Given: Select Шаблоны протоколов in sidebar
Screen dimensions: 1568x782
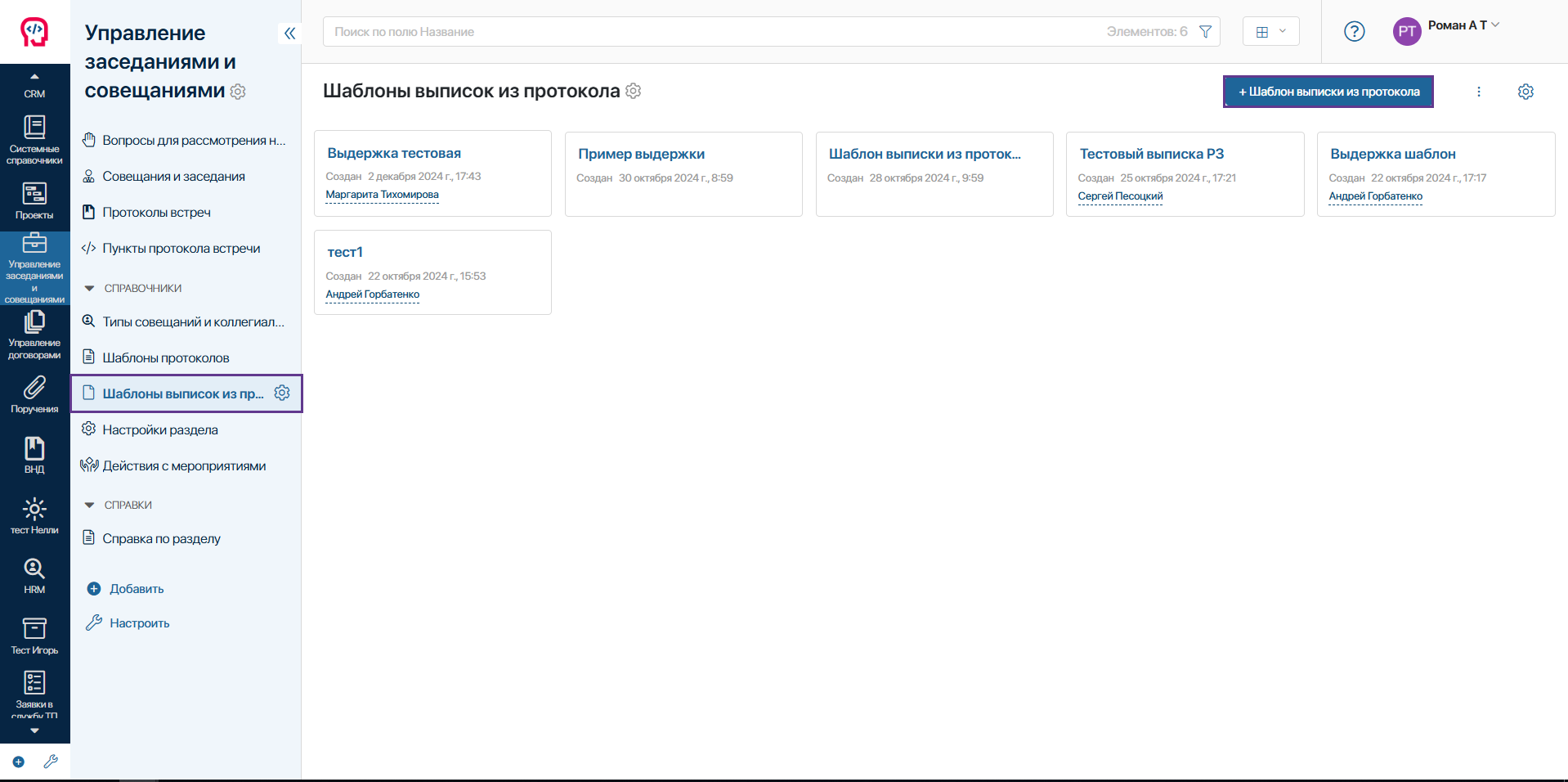Looking at the screenshot, I should [x=165, y=358].
